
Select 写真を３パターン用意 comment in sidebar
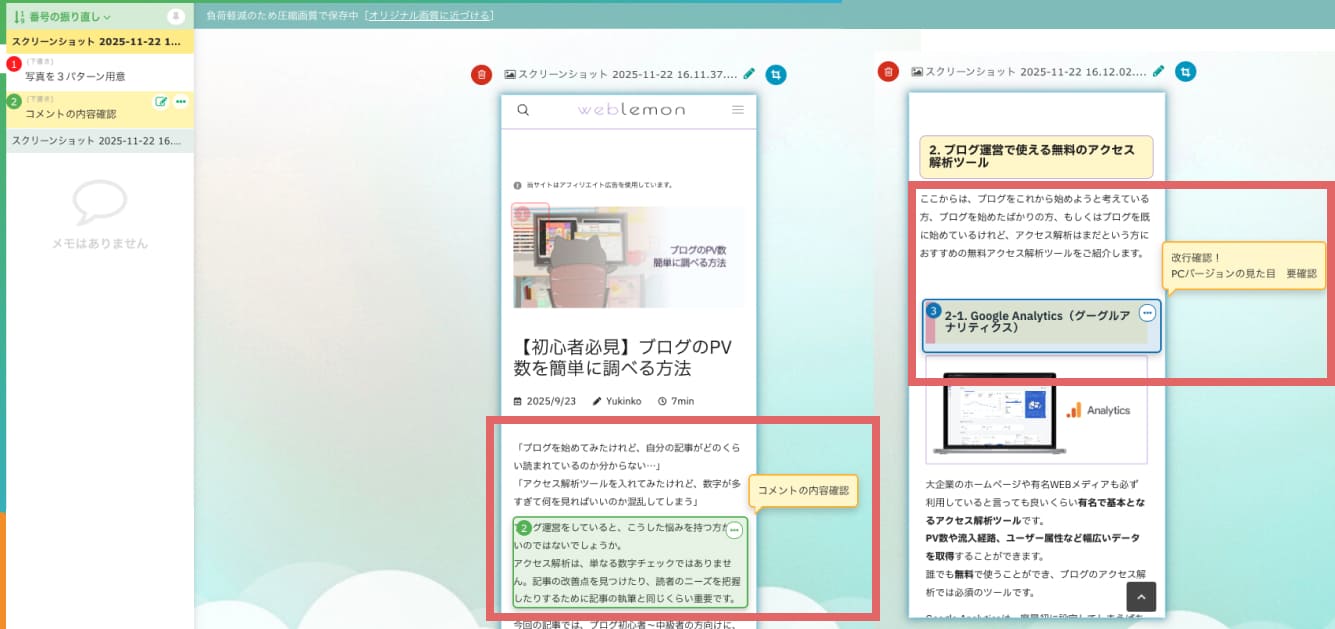(x=75, y=76)
